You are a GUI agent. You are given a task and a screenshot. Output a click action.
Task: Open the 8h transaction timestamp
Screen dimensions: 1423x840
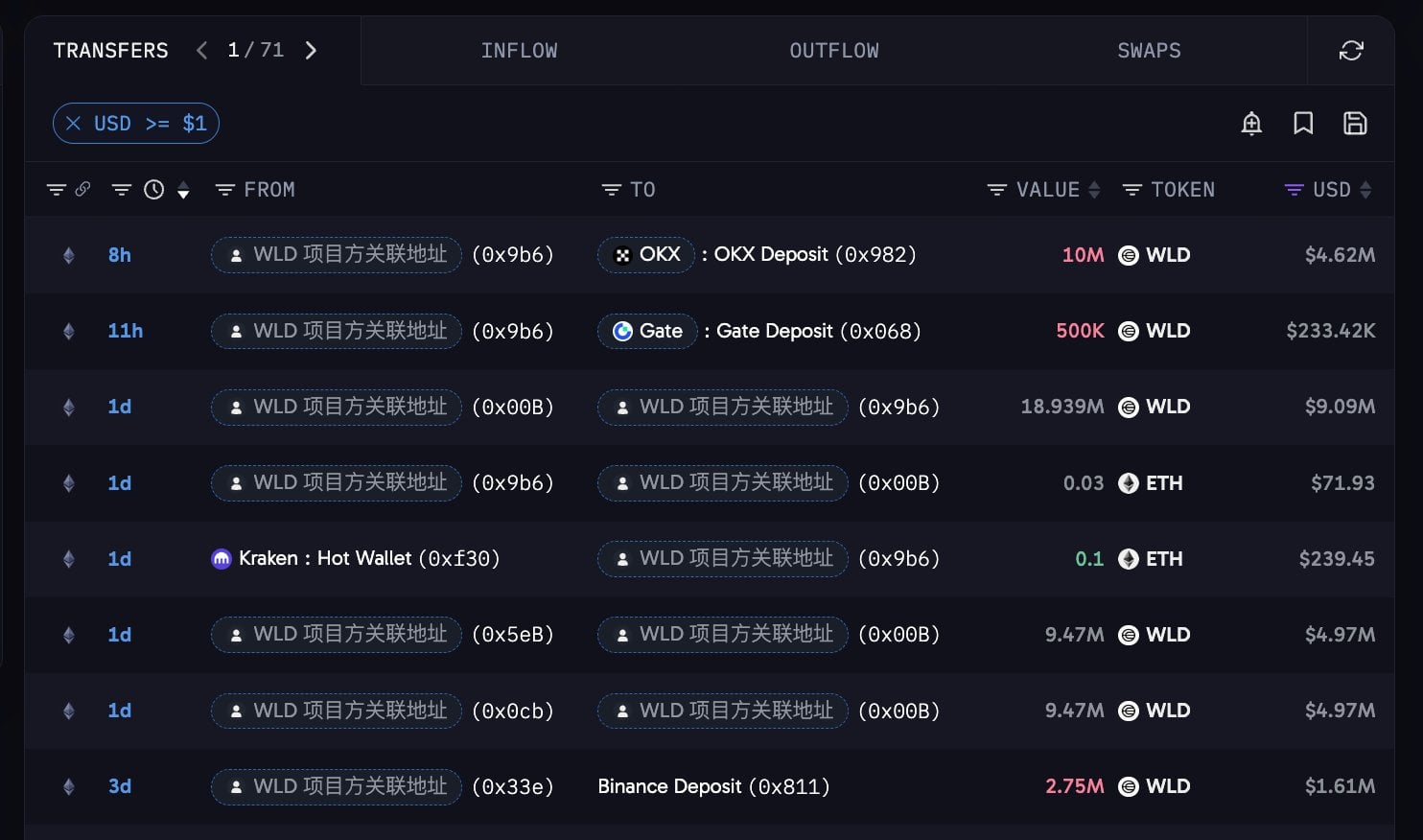pyautogui.click(x=120, y=255)
